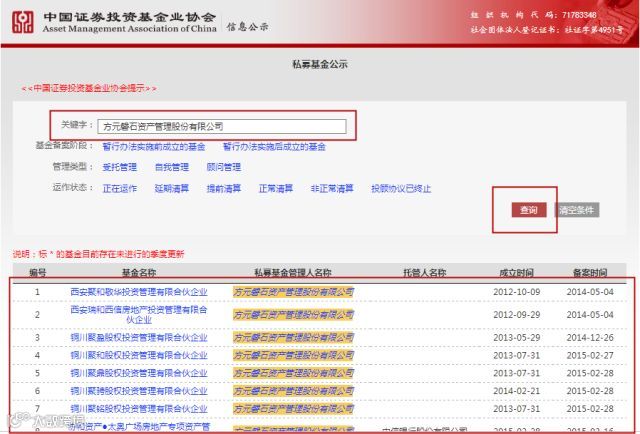Click the 编号 column header
This screenshot has height=434, width=640.
(x=38, y=272)
